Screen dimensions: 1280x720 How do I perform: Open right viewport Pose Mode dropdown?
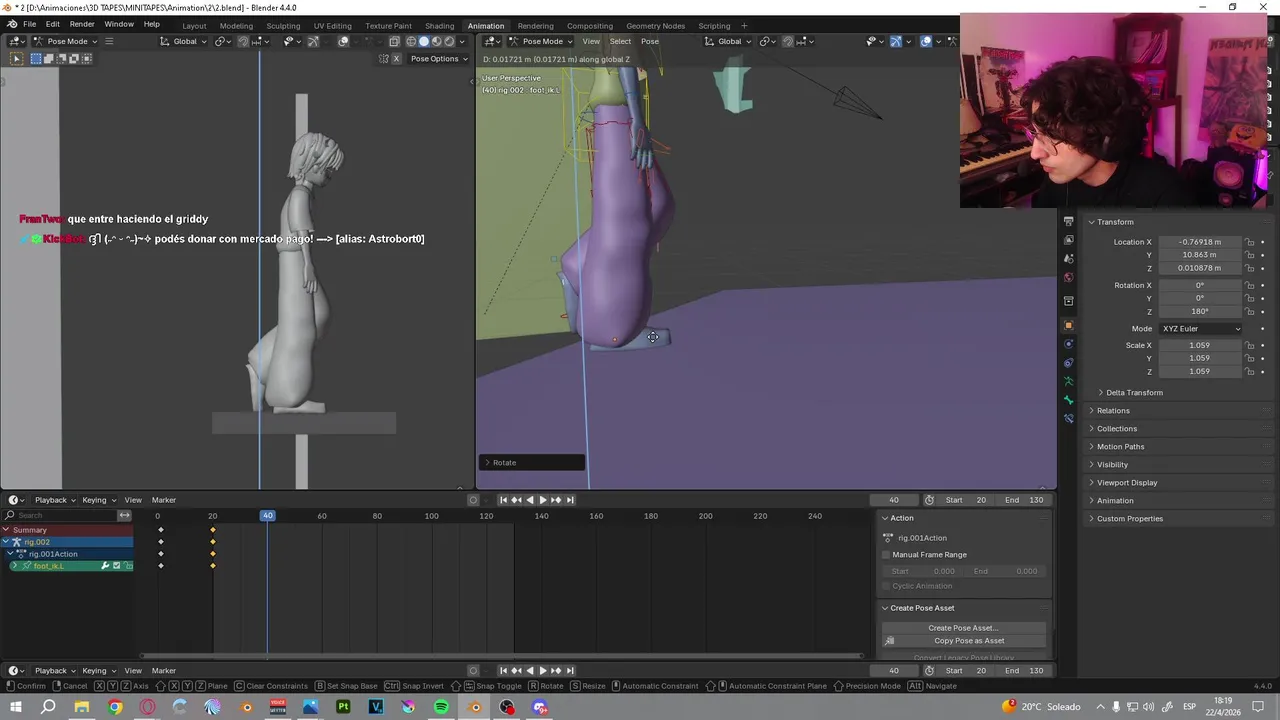point(541,41)
